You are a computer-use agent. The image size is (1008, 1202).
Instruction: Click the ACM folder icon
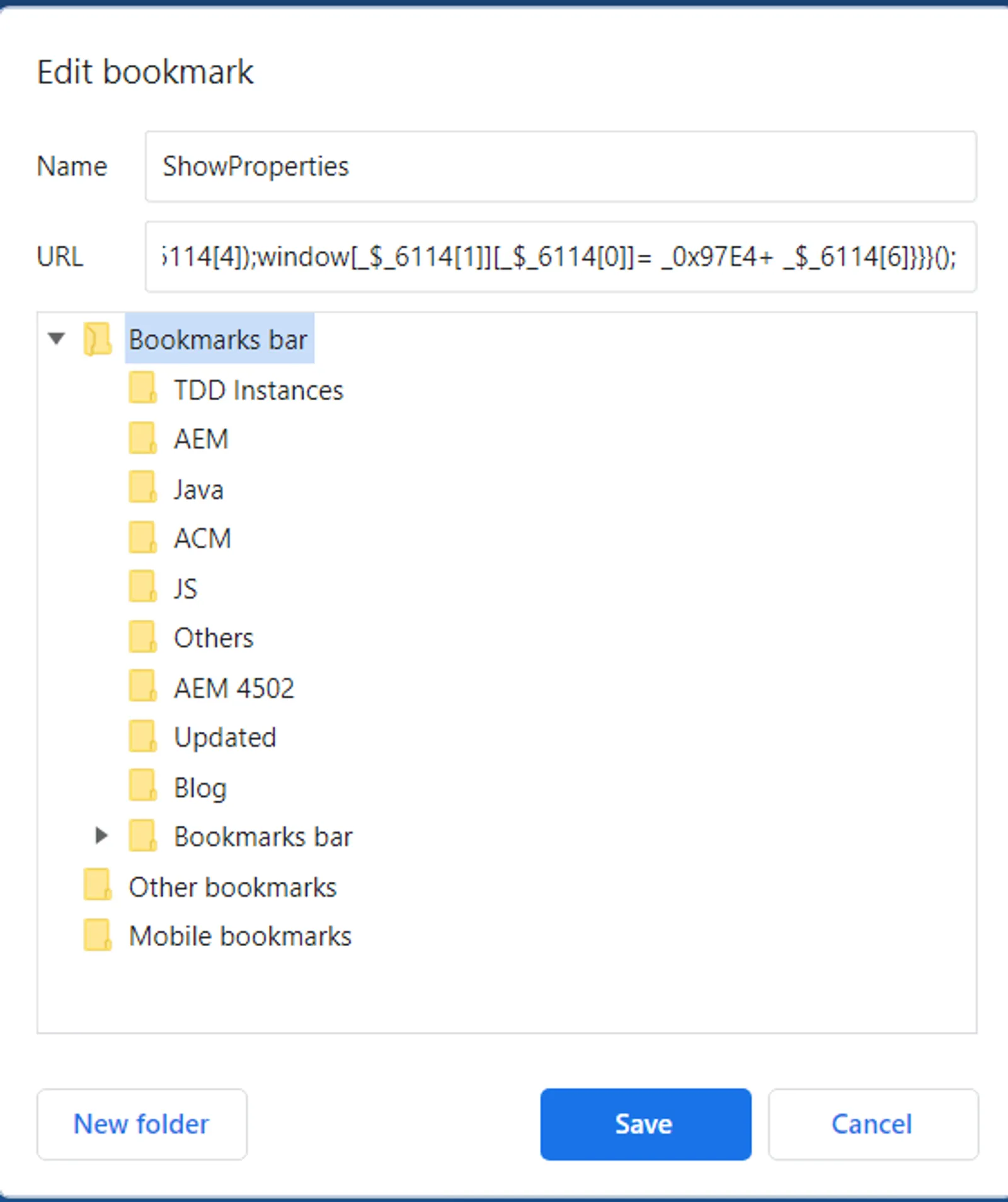click(x=142, y=538)
